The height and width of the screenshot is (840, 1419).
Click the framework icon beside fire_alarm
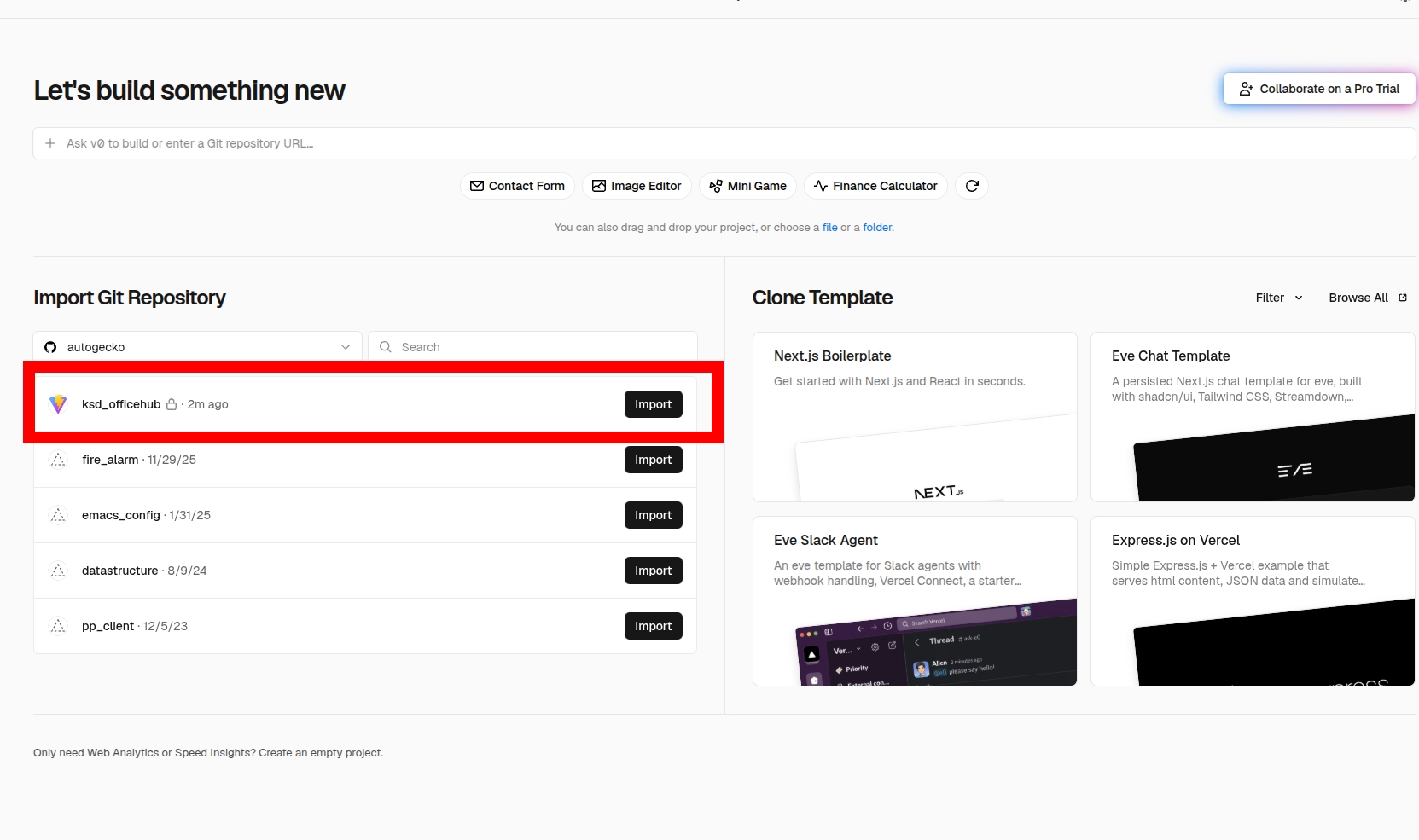(x=58, y=460)
